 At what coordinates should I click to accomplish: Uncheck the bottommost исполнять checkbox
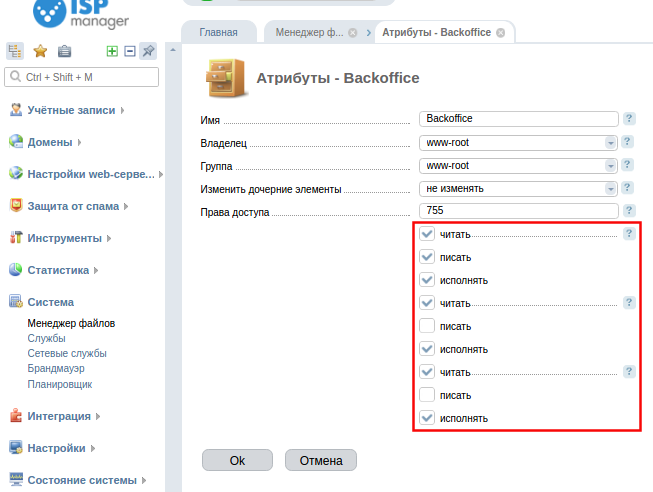click(x=427, y=418)
